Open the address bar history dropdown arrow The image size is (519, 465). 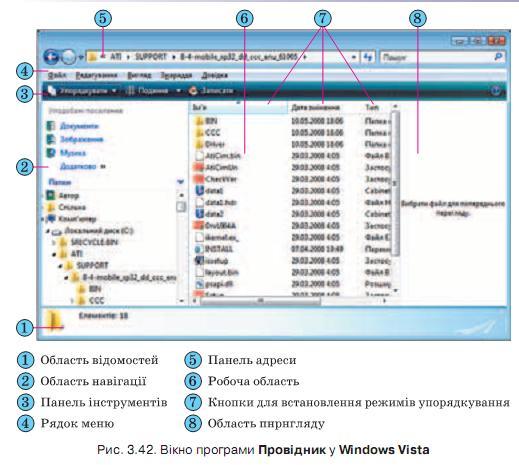pos(354,57)
